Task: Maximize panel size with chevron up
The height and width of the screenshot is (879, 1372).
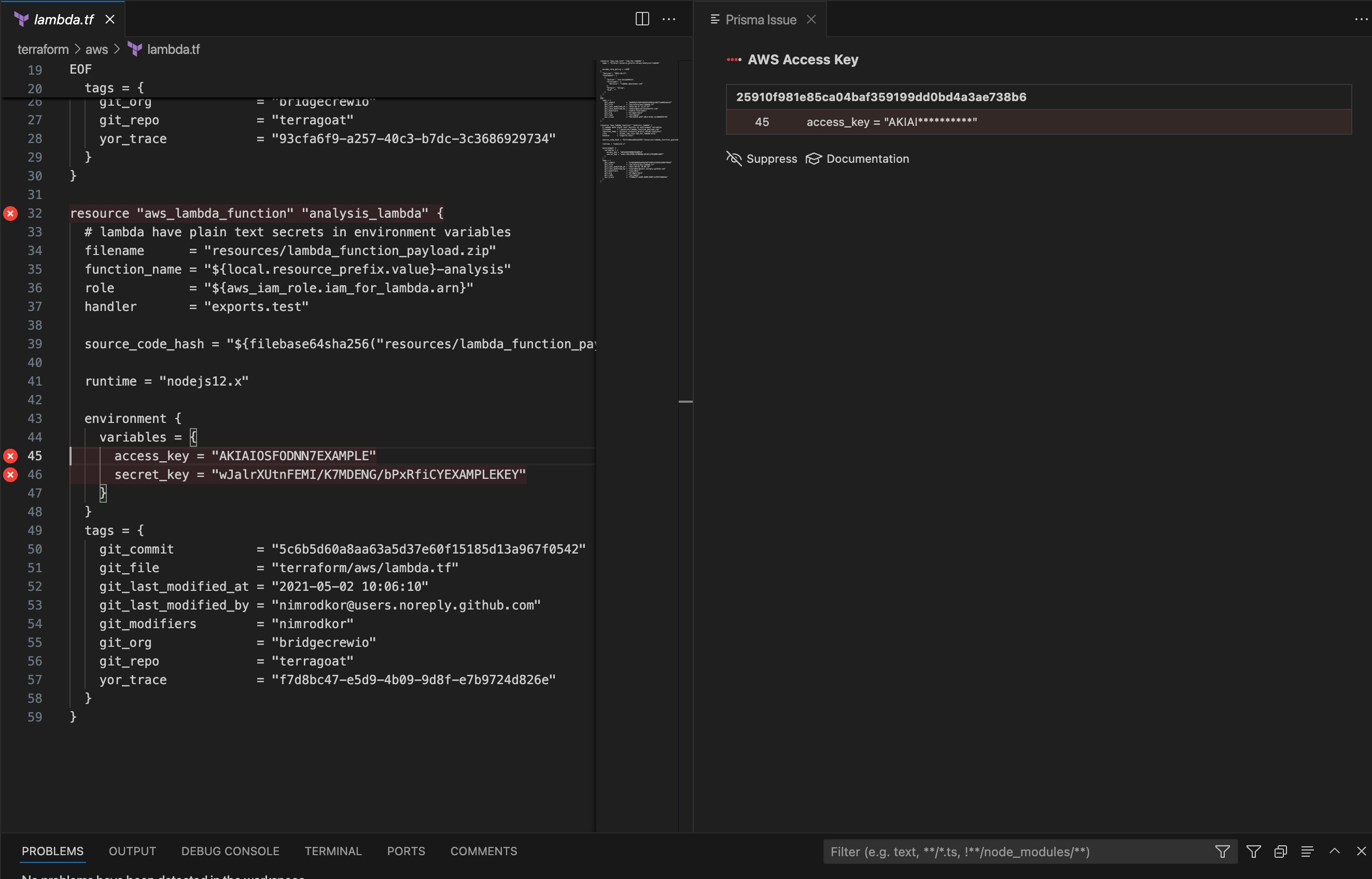Action: 1334,851
